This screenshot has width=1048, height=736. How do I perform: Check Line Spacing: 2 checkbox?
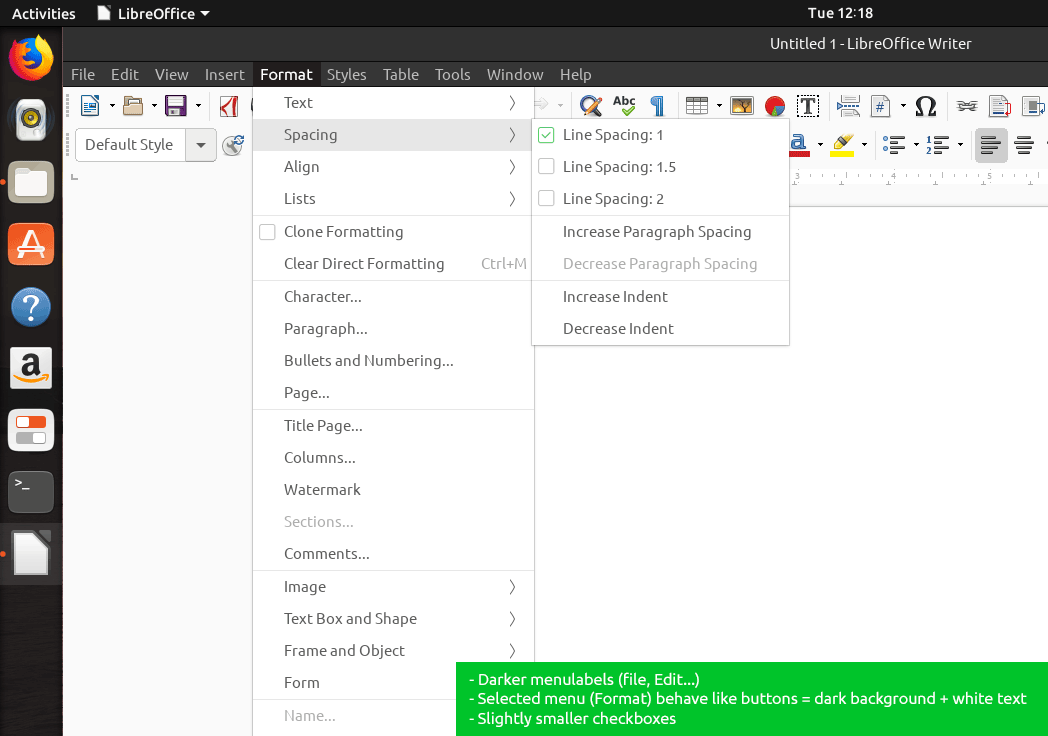(546, 199)
